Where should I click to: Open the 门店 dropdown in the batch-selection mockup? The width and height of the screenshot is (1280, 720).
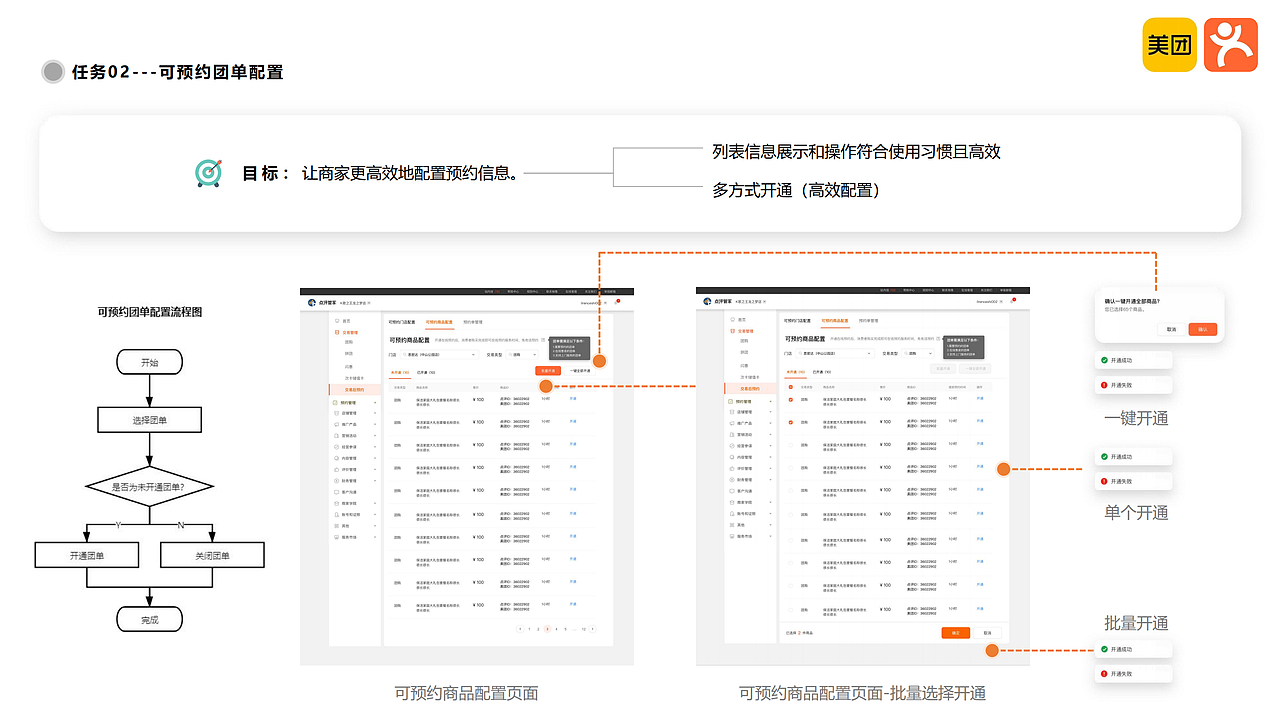coord(835,353)
